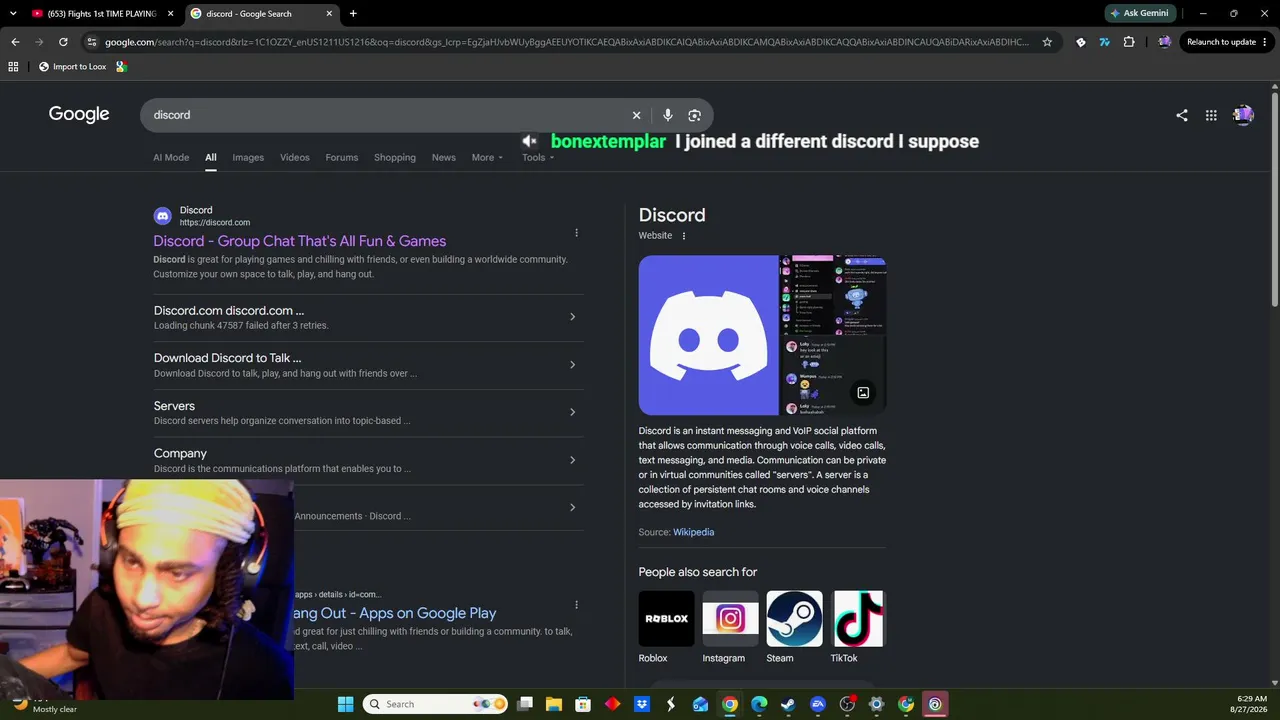Open OBS Studio from the taskbar
This screenshot has width=1280, height=720.
click(x=847, y=704)
